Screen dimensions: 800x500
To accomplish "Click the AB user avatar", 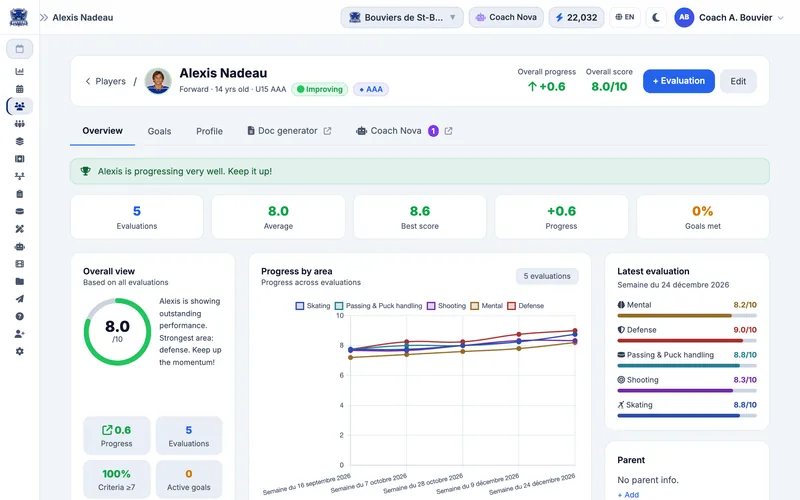I will click(684, 17).
